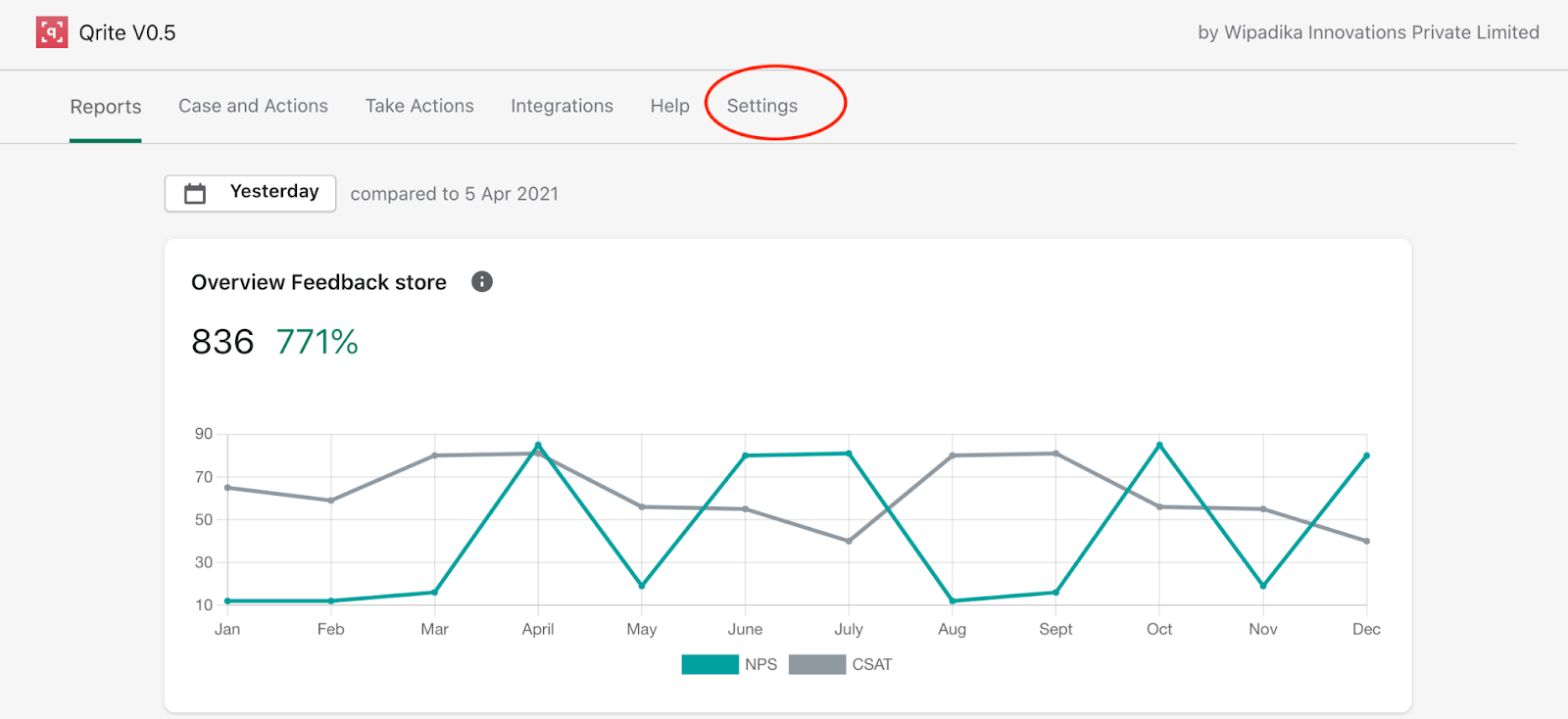Screen dimensions: 1568x719
Task: Click the Jan x-axis label
Action: 227,629
